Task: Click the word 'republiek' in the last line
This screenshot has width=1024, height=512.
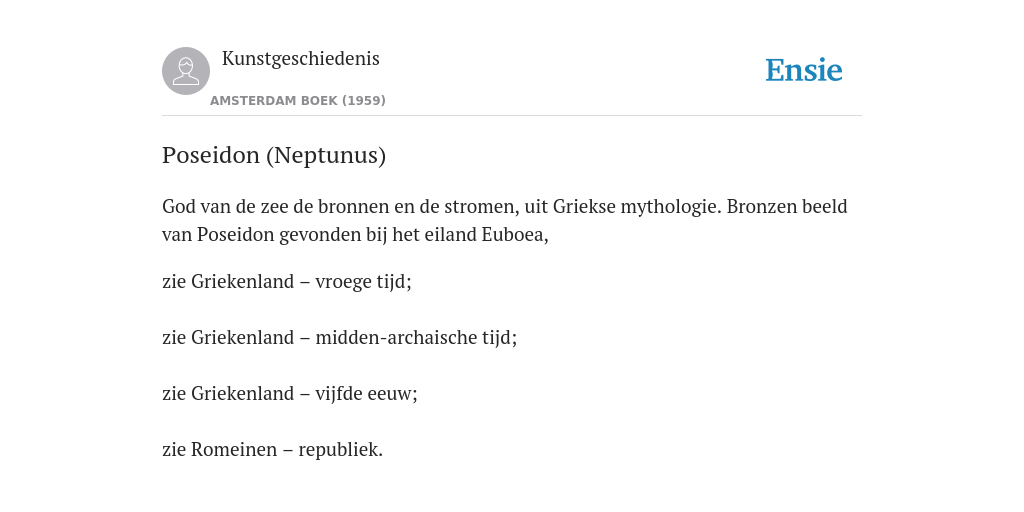Action: [x=338, y=450]
